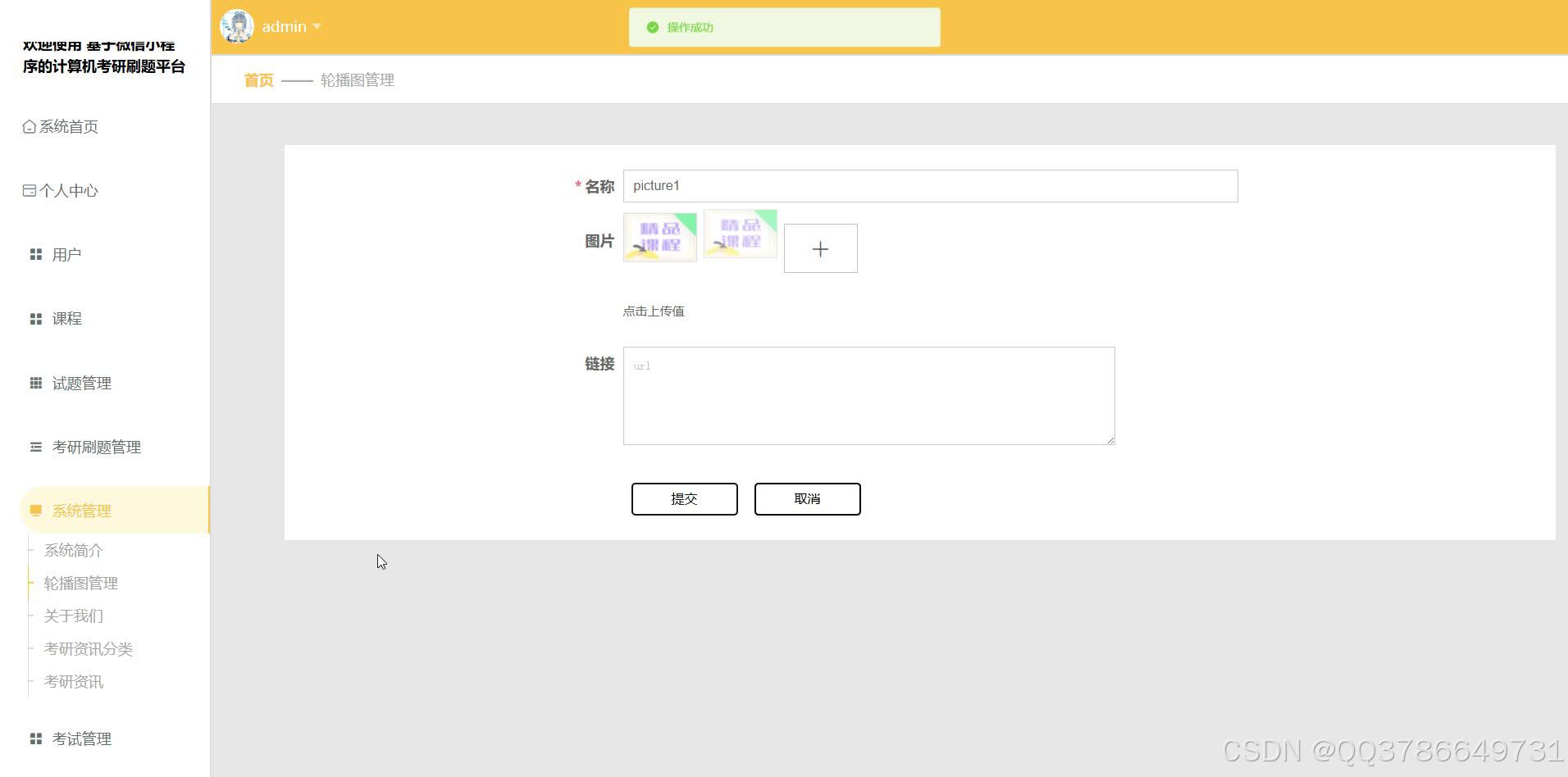Click the 考研刷题管理 list icon
The width and height of the screenshot is (1568, 777).
[x=35, y=447]
